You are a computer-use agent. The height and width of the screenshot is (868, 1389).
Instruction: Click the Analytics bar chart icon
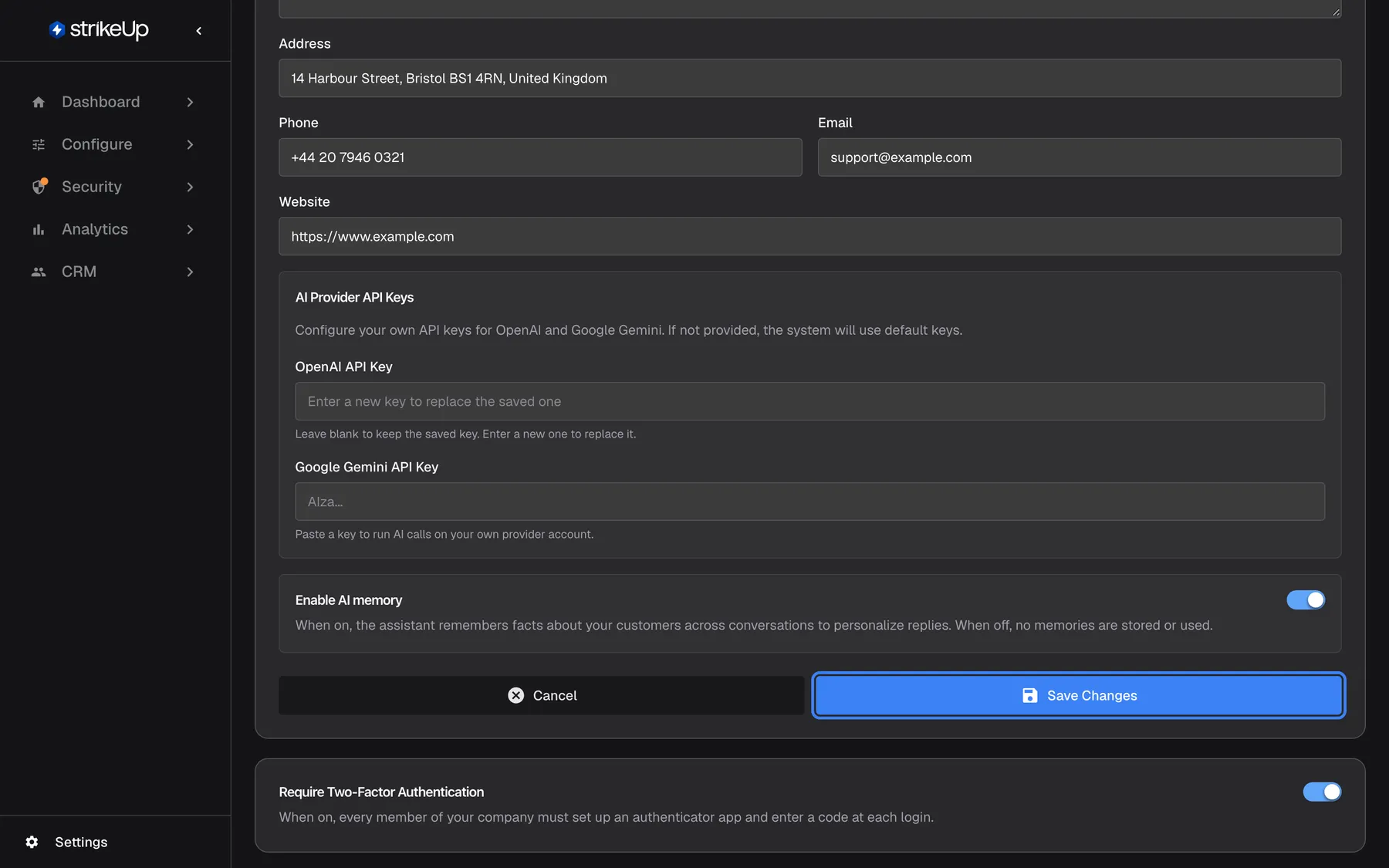point(39,229)
